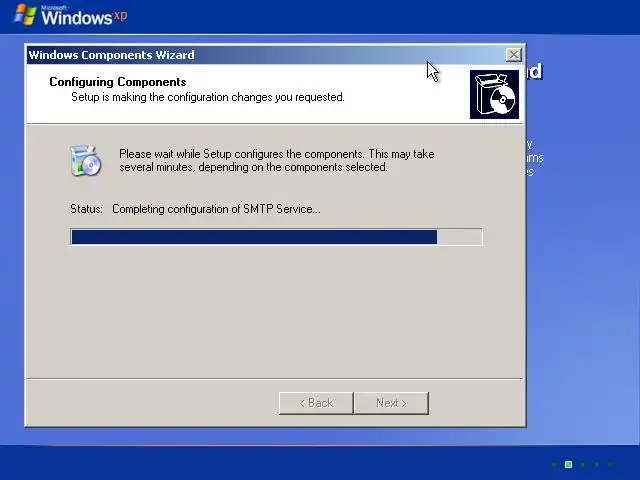The width and height of the screenshot is (640, 480).
Task: Click the setup components icon beside wait message
Action: [85, 160]
